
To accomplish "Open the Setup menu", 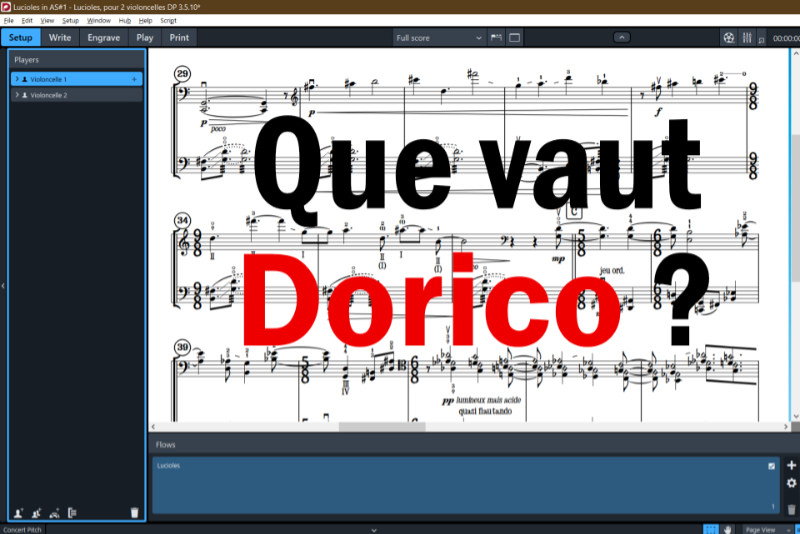I will point(70,20).
